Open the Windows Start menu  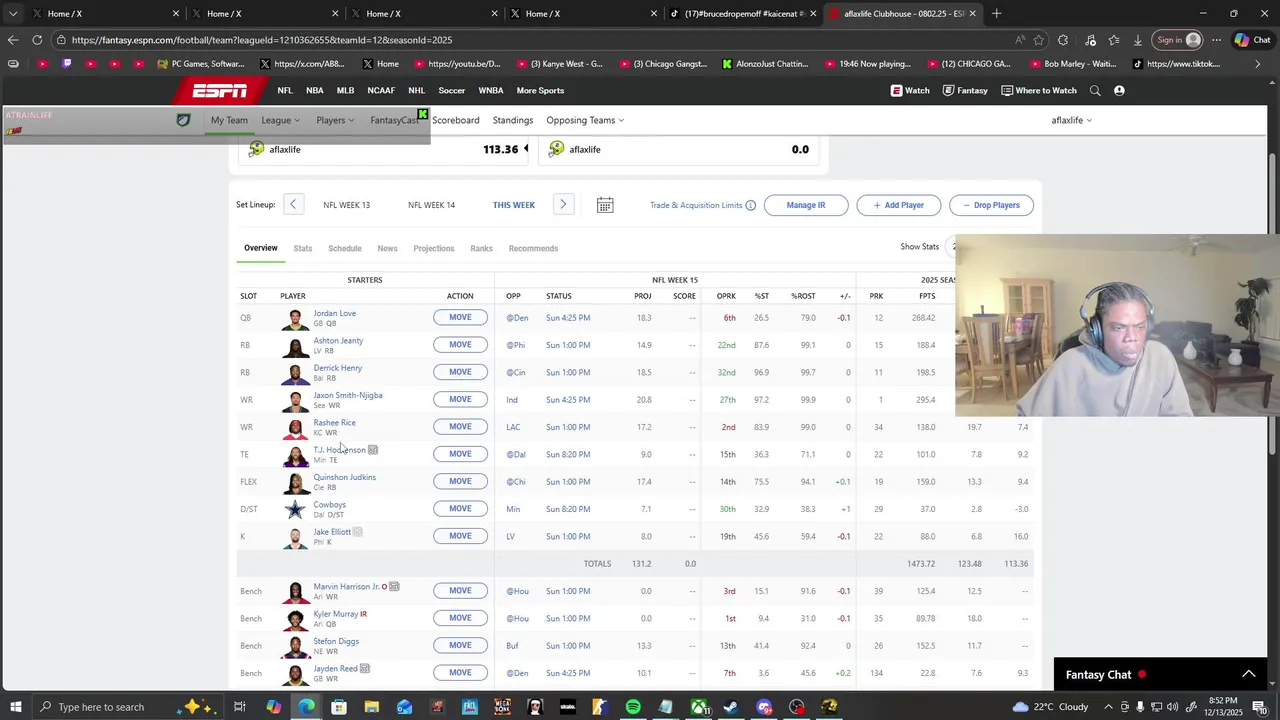[15, 707]
